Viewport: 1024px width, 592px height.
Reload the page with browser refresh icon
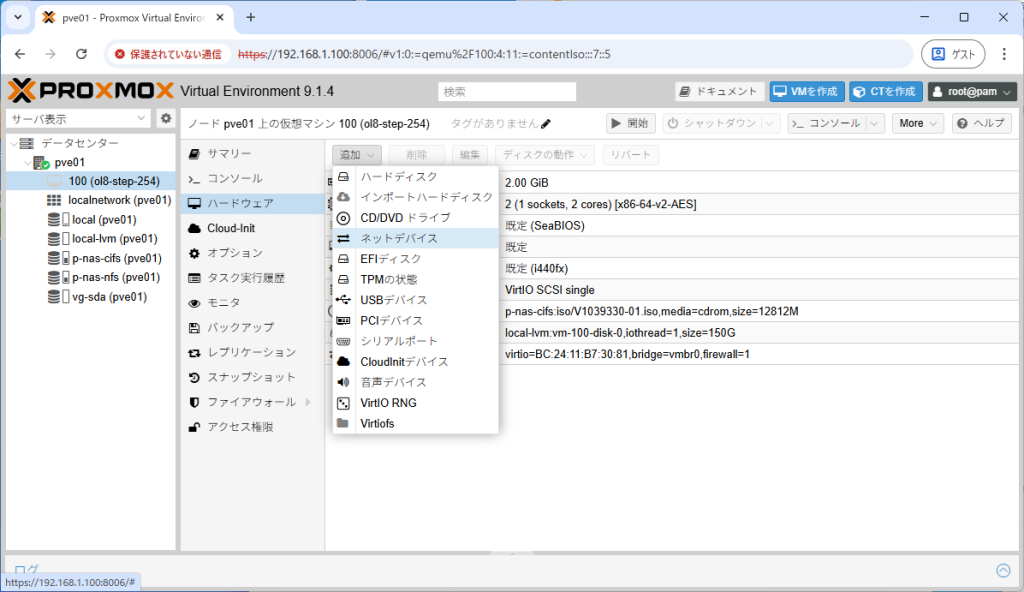(x=82, y=54)
